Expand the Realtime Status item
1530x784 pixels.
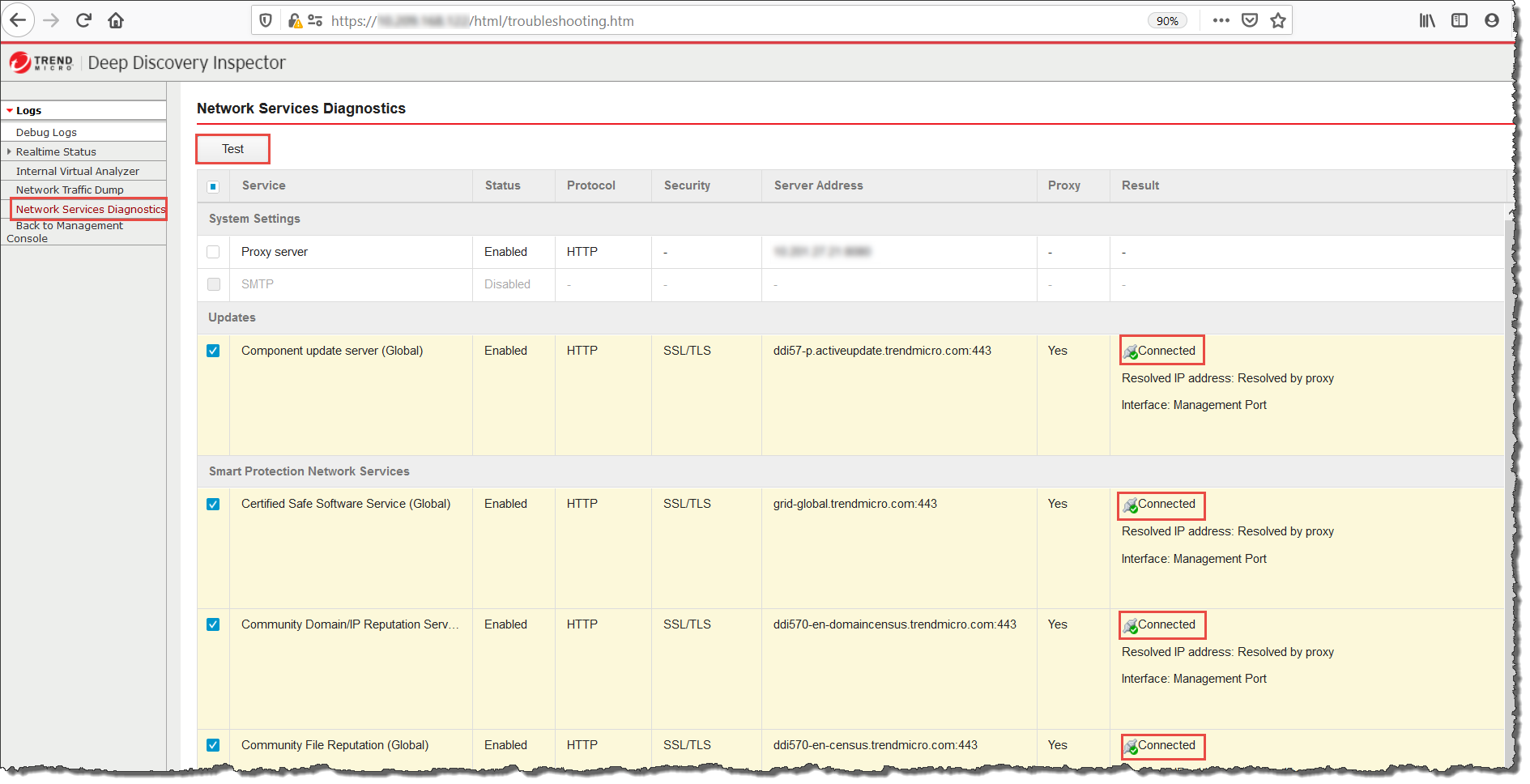coord(9,151)
